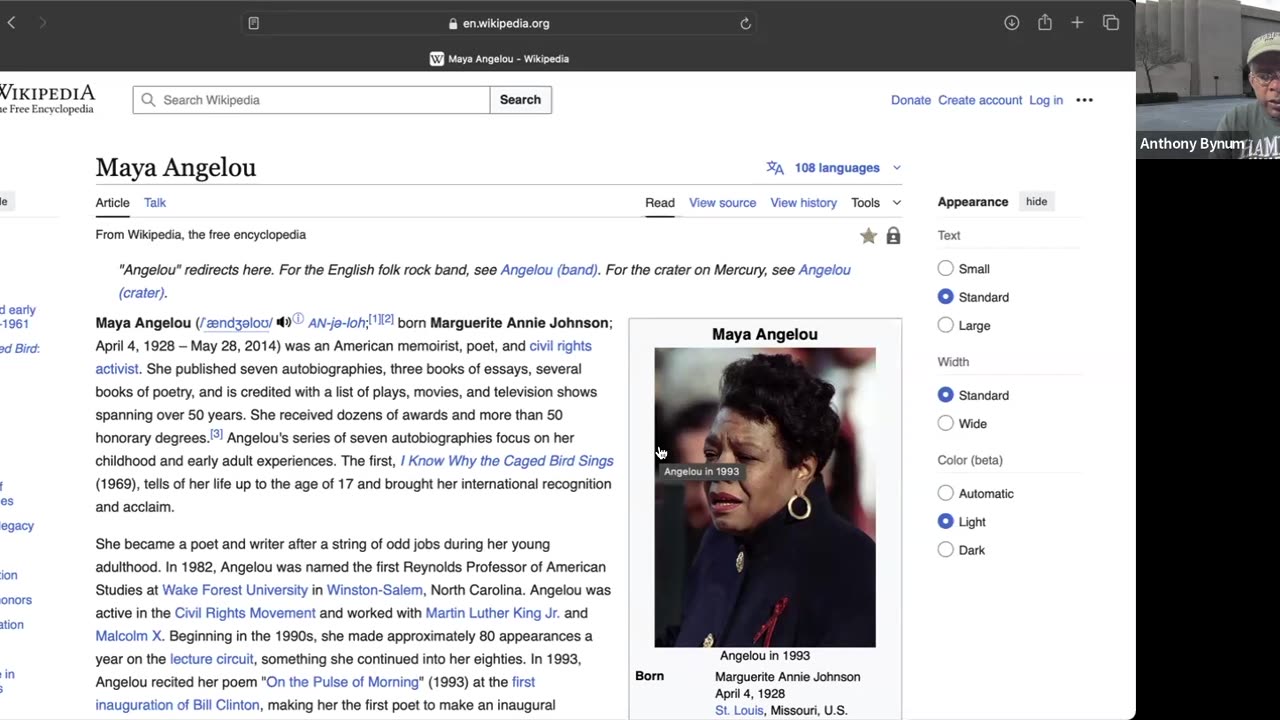Click the Create account link
Screen dimensions: 1280x720
point(980,100)
